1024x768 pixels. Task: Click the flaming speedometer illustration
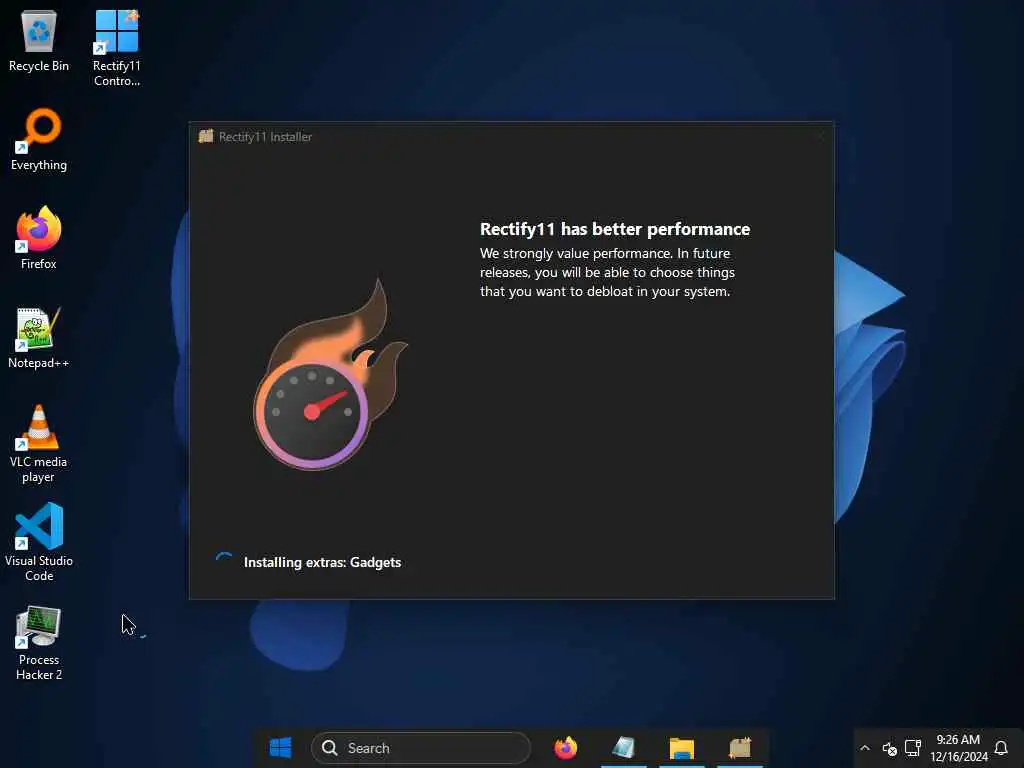pyautogui.click(x=330, y=375)
